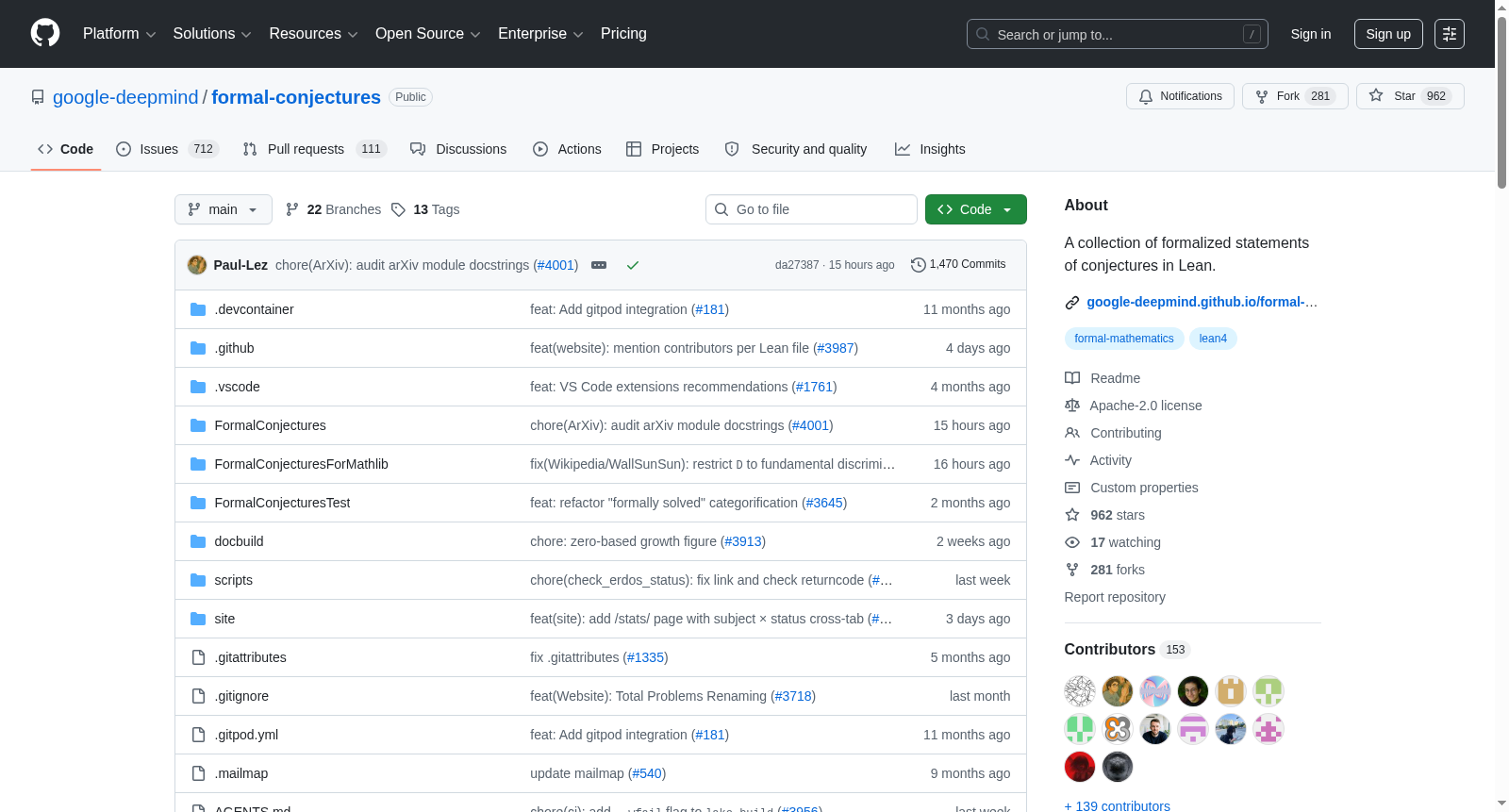This screenshot has width=1509, height=812.
Task: Open the red contributor avatar in the last row
Action: tap(1080, 767)
